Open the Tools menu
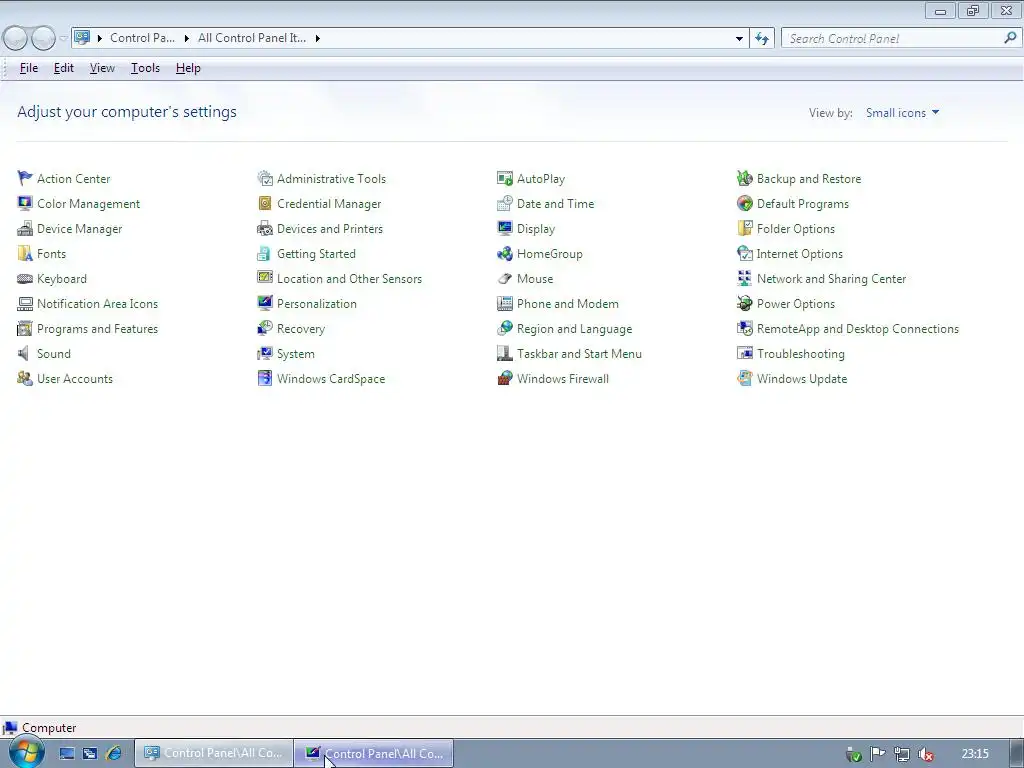The width and height of the screenshot is (1024, 768). click(145, 68)
